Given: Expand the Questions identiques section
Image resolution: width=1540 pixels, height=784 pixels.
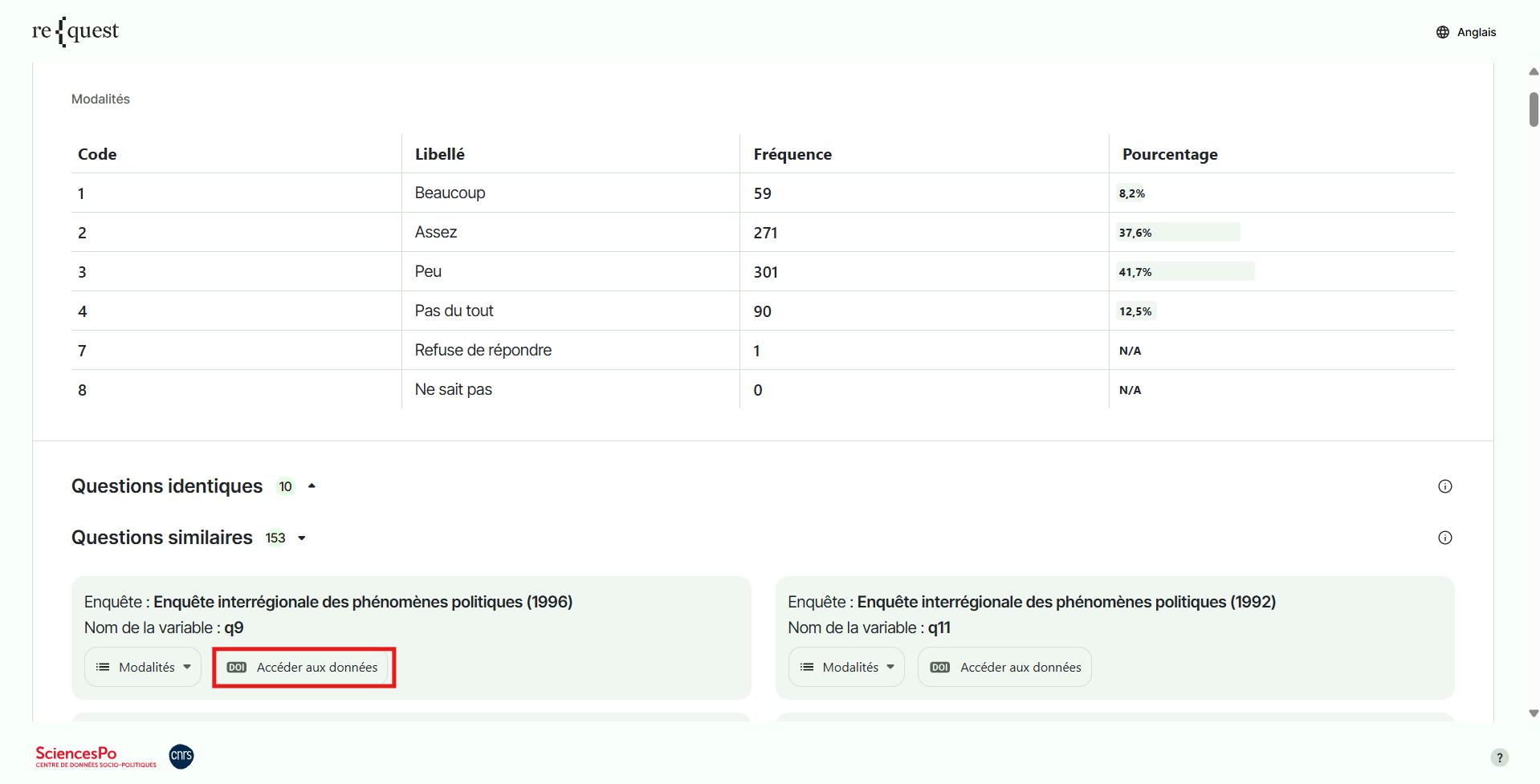Looking at the screenshot, I should pyautogui.click(x=312, y=486).
